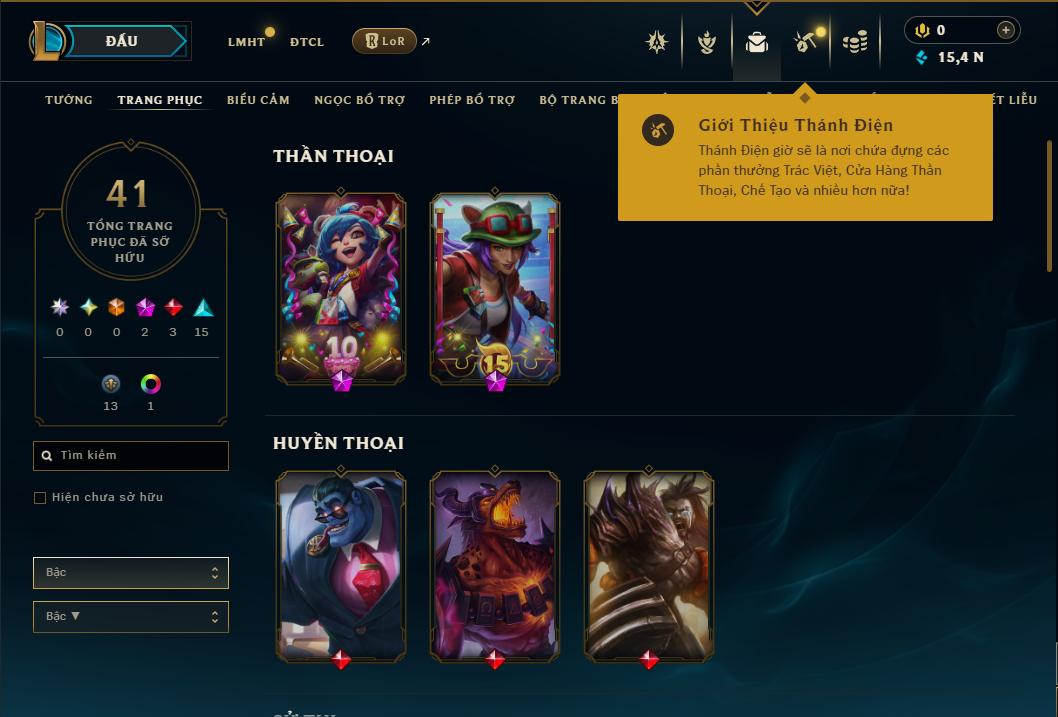Screen dimensions: 1058x717
Task: Select the Teemo green hat skin thumbnail
Action: click(495, 289)
